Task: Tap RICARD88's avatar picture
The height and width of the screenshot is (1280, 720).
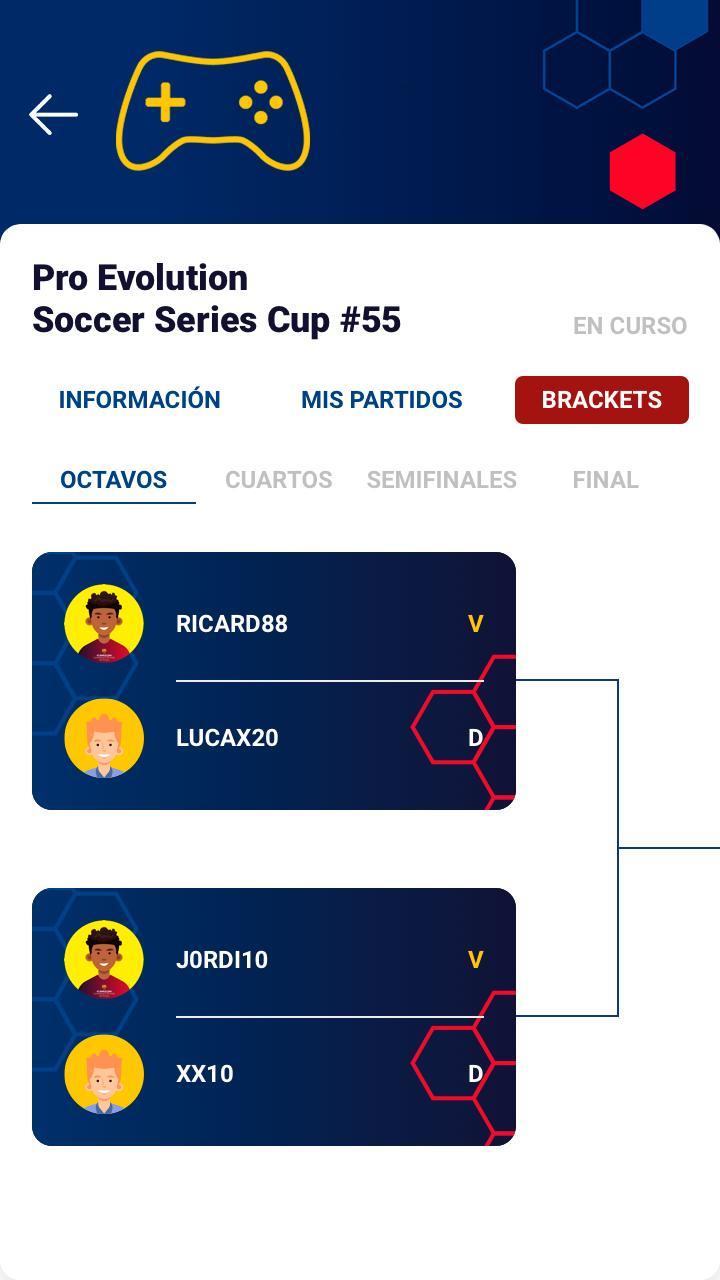Action: 104,624
